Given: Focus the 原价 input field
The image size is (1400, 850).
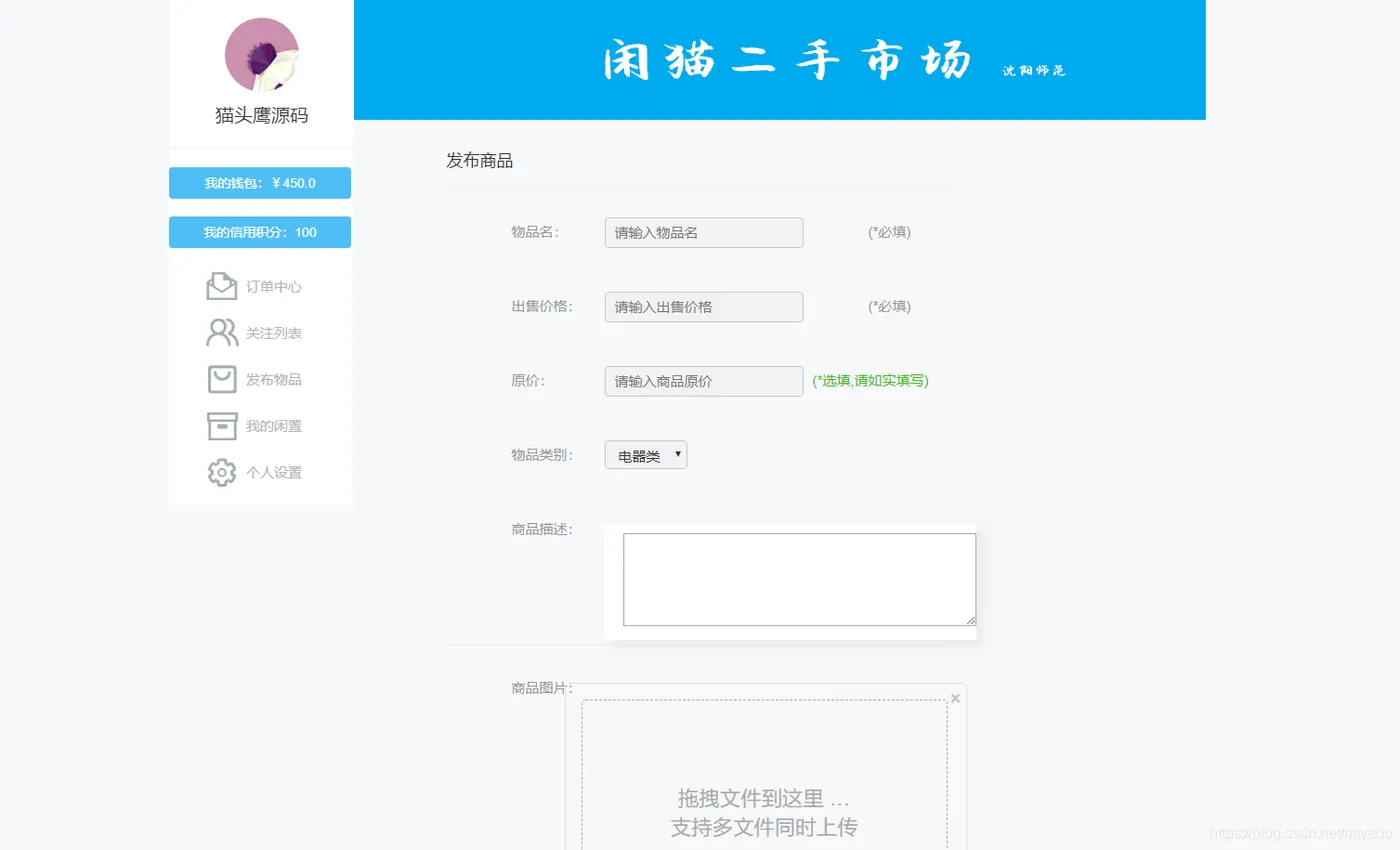Looking at the screenshot, I should click(x=704, y=381).
